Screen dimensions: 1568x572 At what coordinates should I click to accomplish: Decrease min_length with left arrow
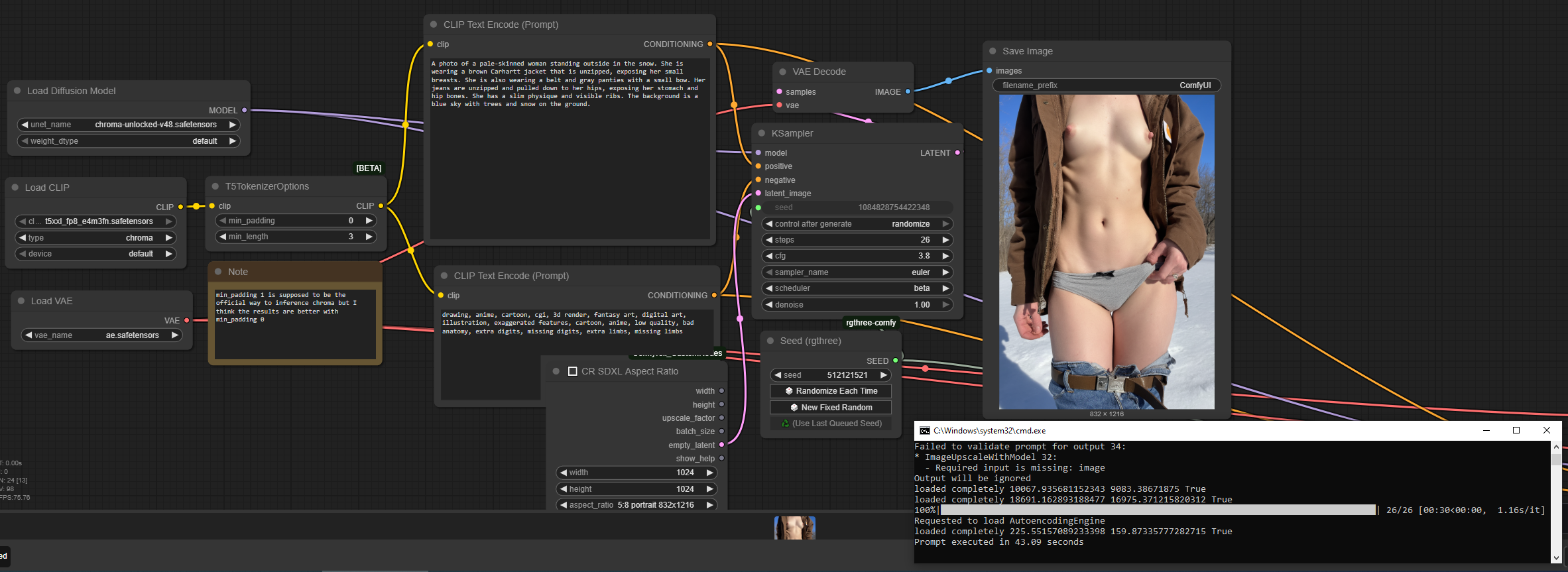pyautogui.click(x=223, y=237)
